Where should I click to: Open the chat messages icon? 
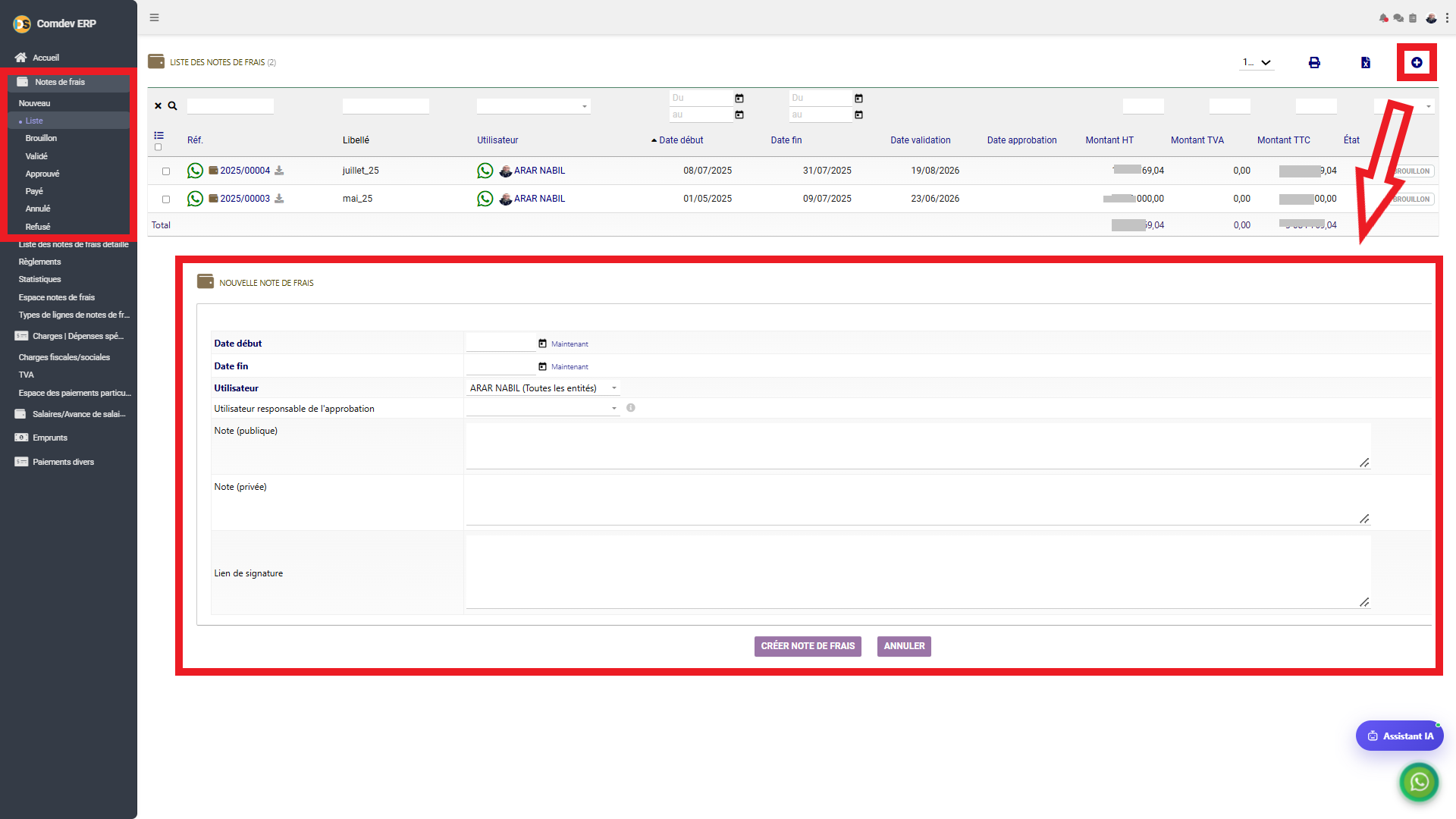[1398, 18]
